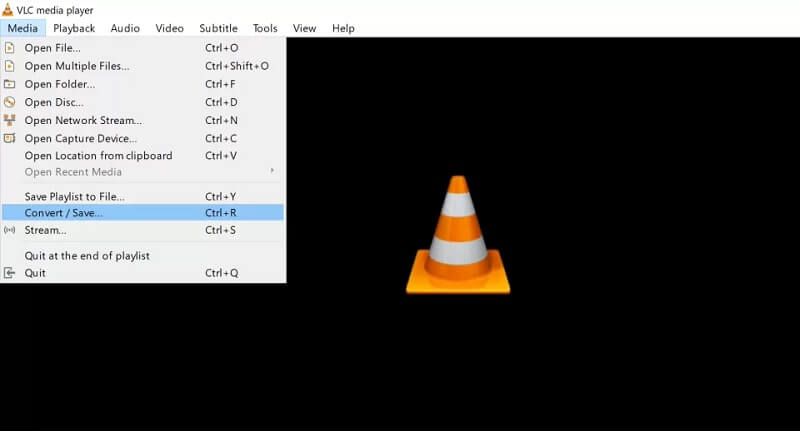Click the Open Disc icon

[9, 102]
